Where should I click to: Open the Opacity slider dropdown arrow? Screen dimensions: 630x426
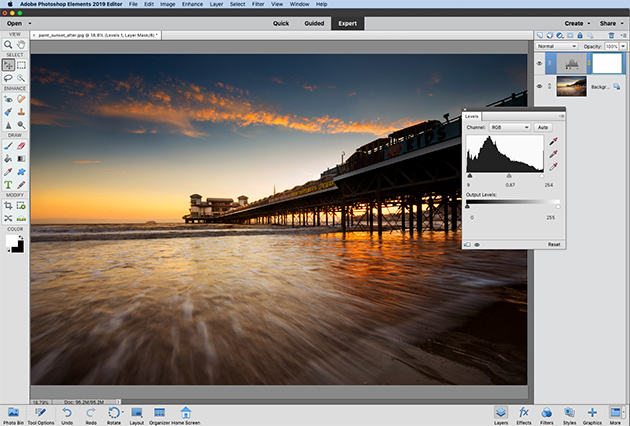coord(623,46)
